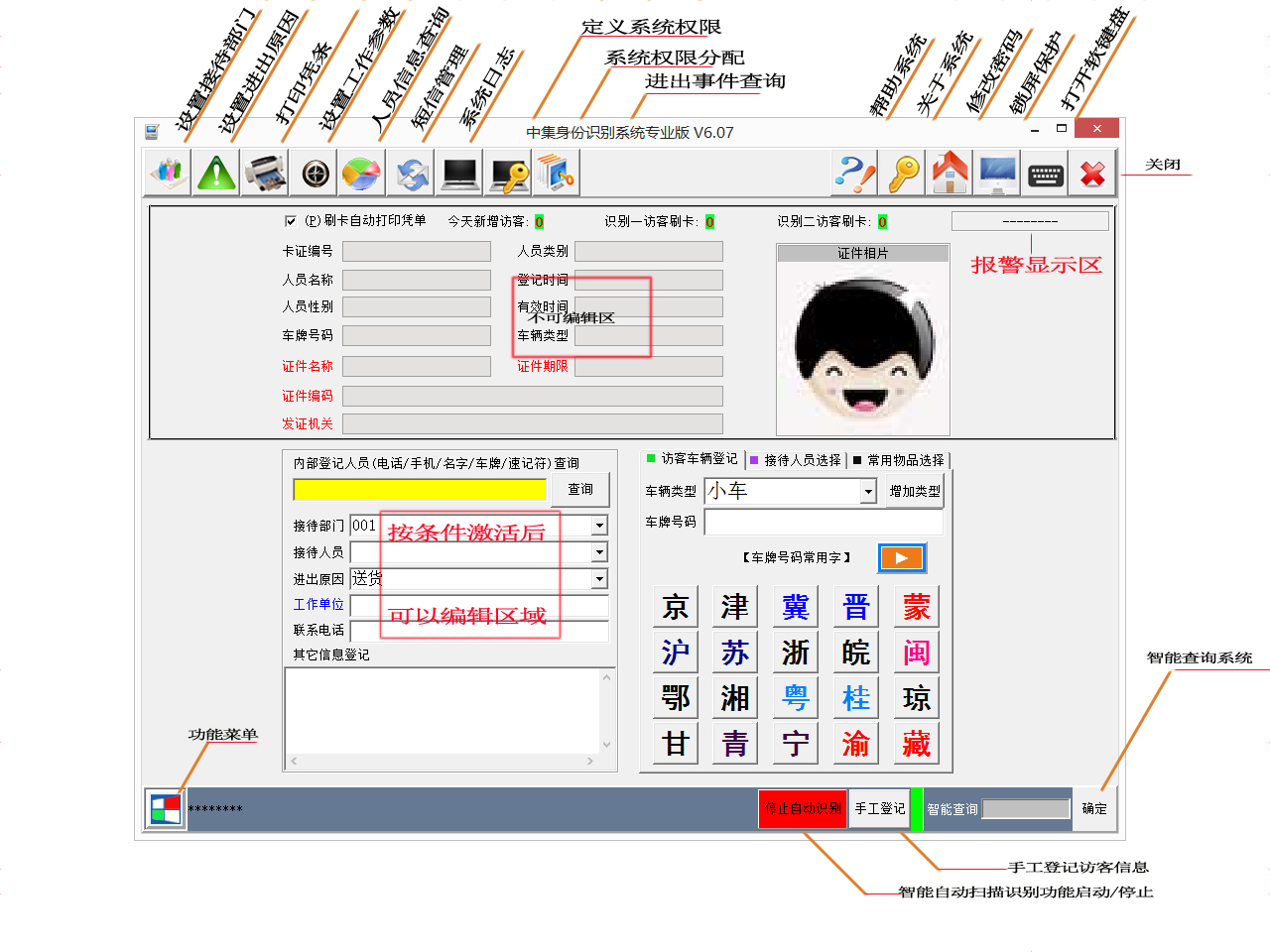Click 停止自动识别 red button
Viewport: 1270px width, 952px height.
pyautogui.click(x=804, y=809)
